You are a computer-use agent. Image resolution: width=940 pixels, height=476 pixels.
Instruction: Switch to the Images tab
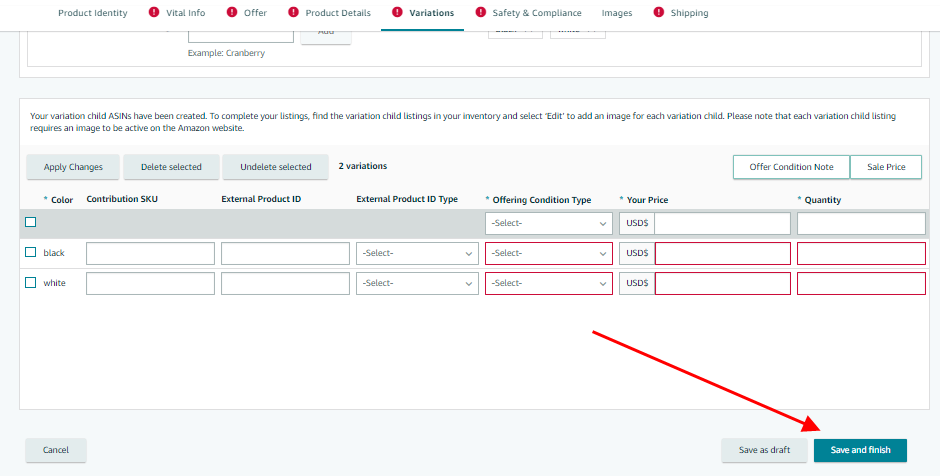click(x=617, y=13)
